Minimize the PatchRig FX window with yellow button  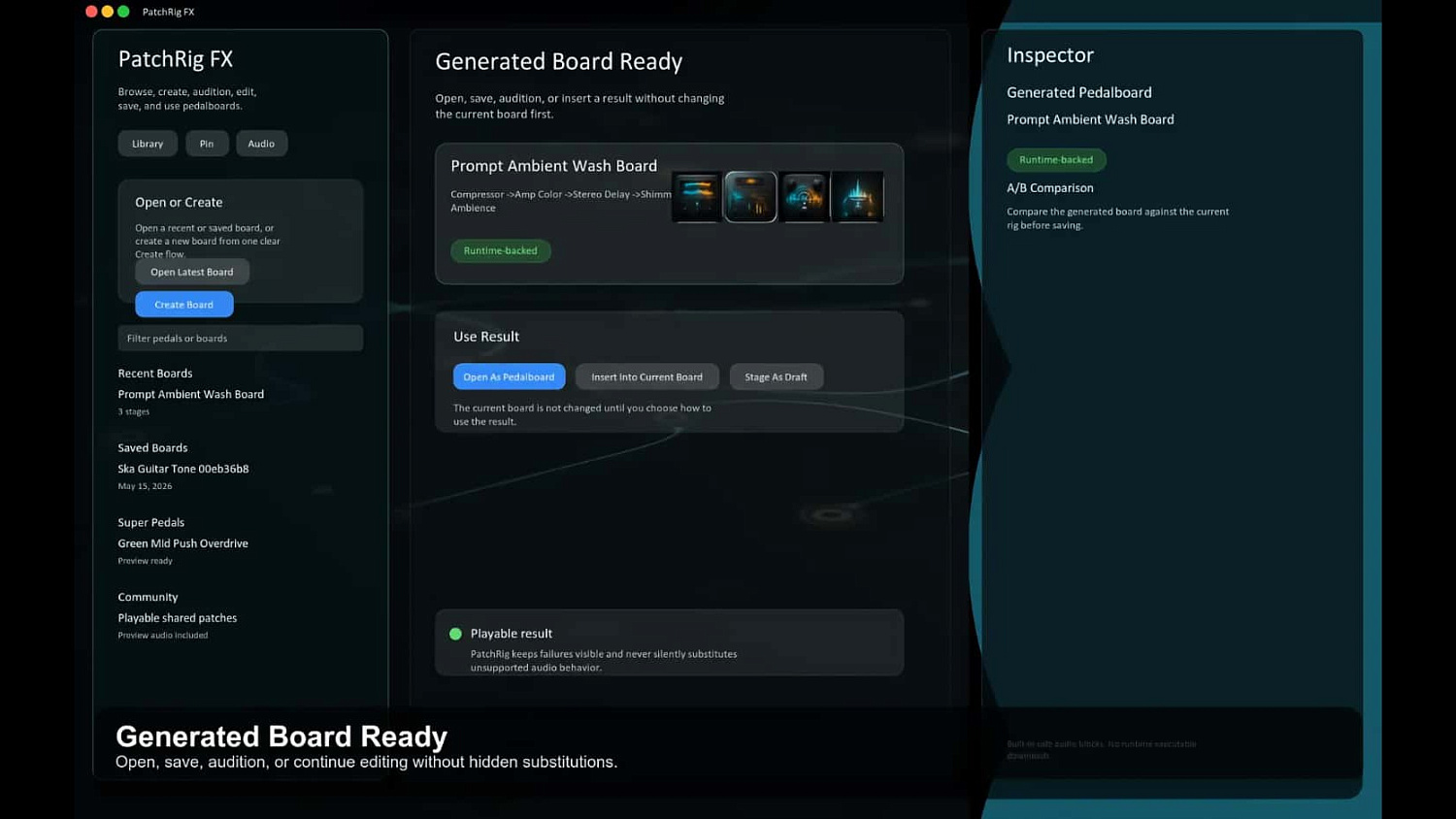coord(108,12)
